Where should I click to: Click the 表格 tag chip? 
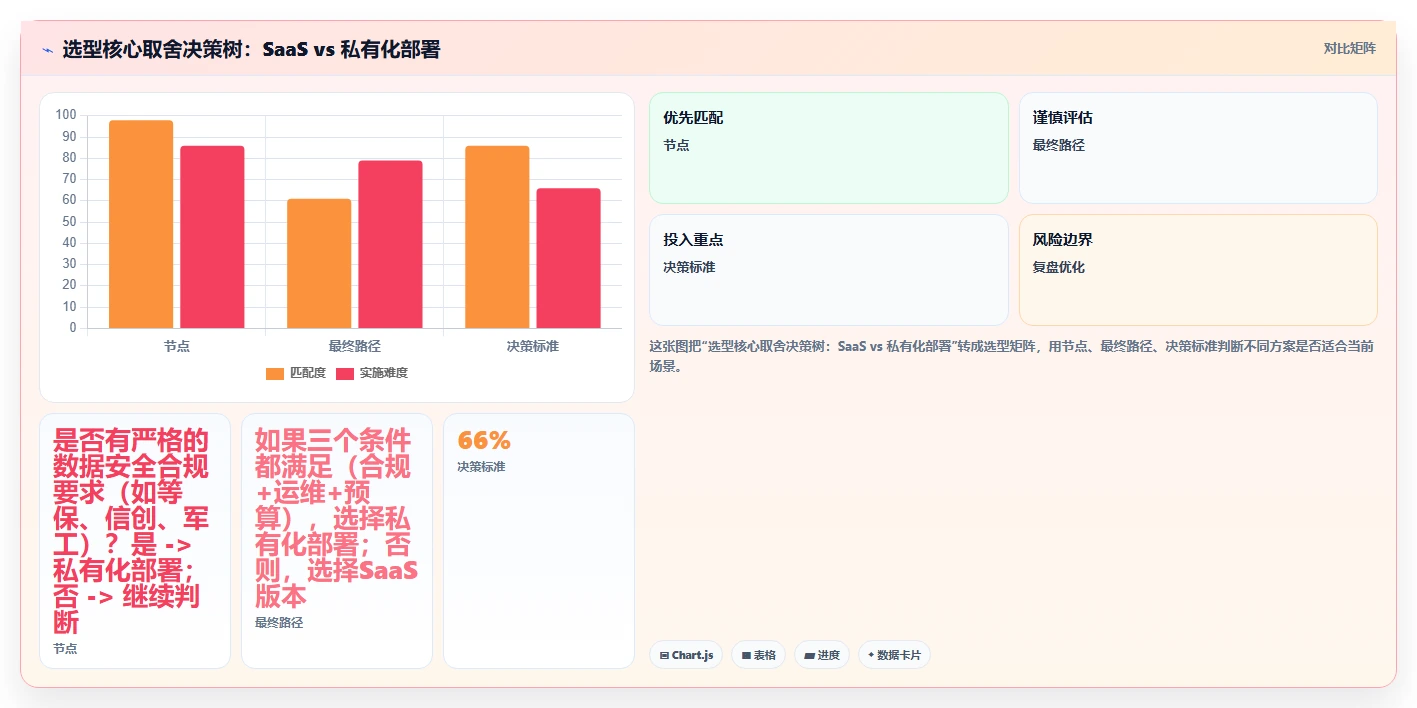[758, 655]
